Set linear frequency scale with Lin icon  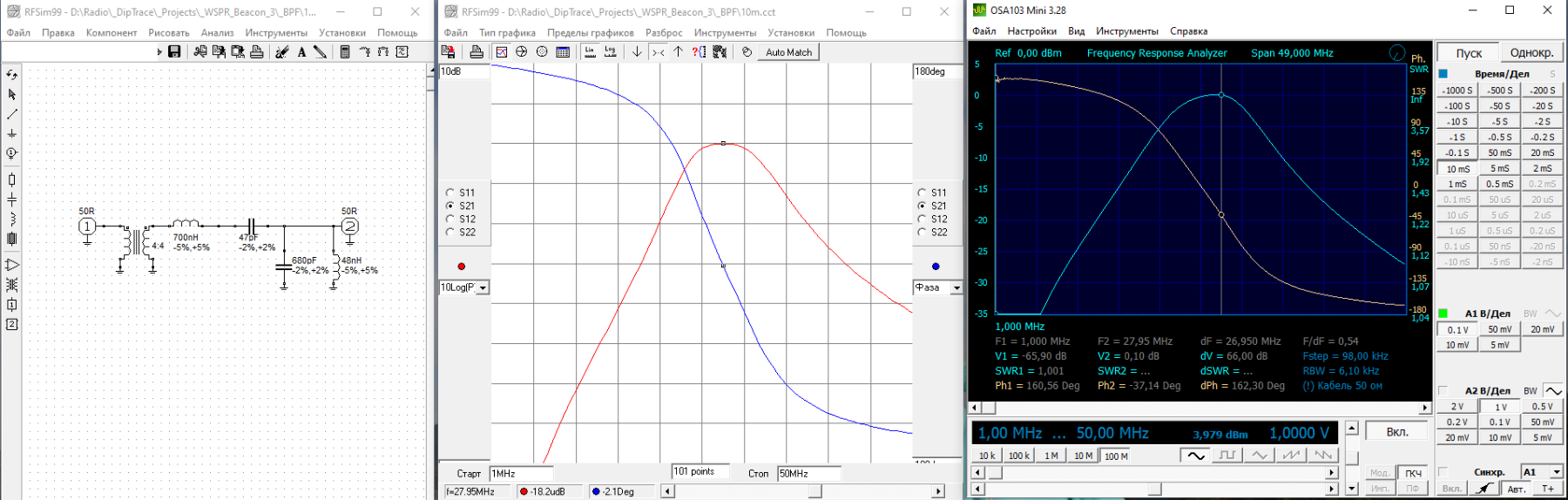[590, 52]
